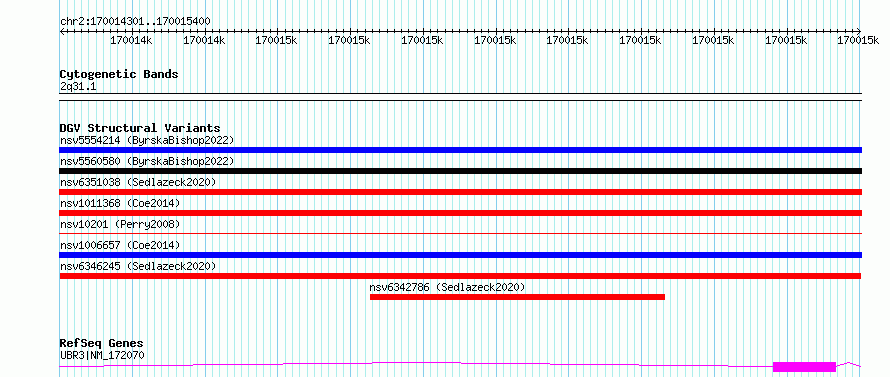Click the magenta UBR3 exon block
This screenshot has width=890, height=377.
tap(804, 367)
